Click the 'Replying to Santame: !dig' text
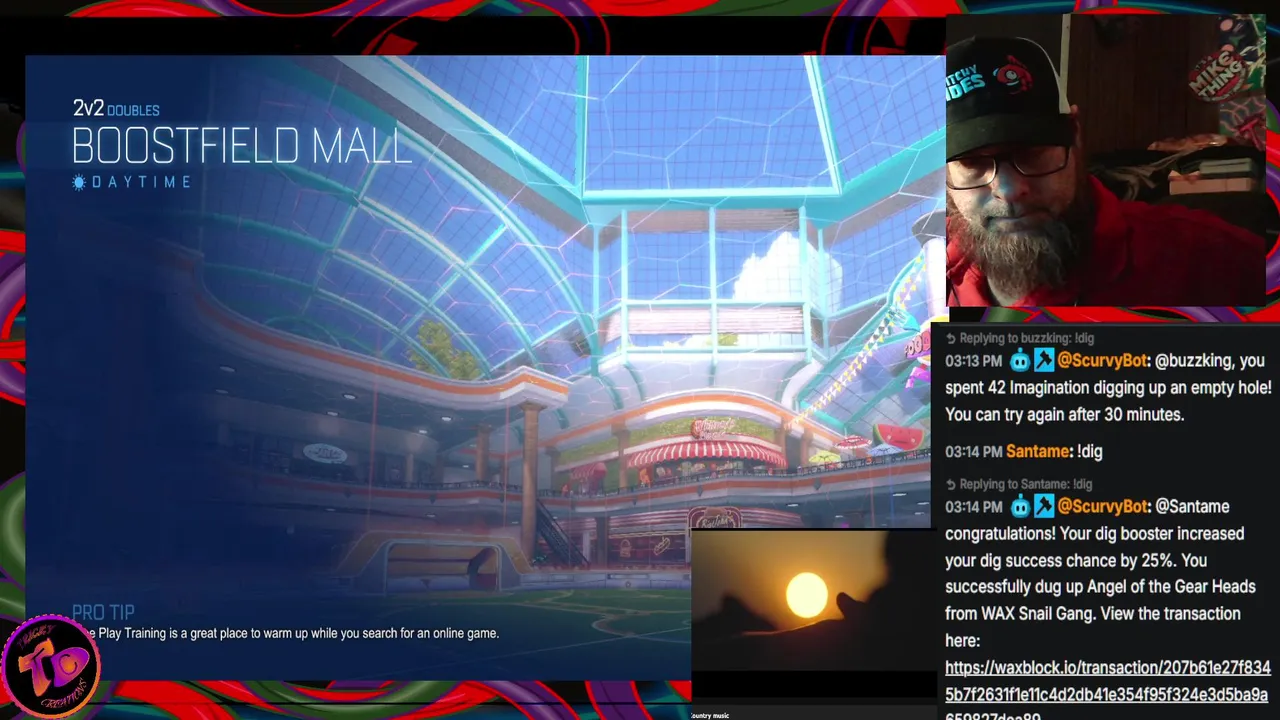 (x=1026, y=484)
